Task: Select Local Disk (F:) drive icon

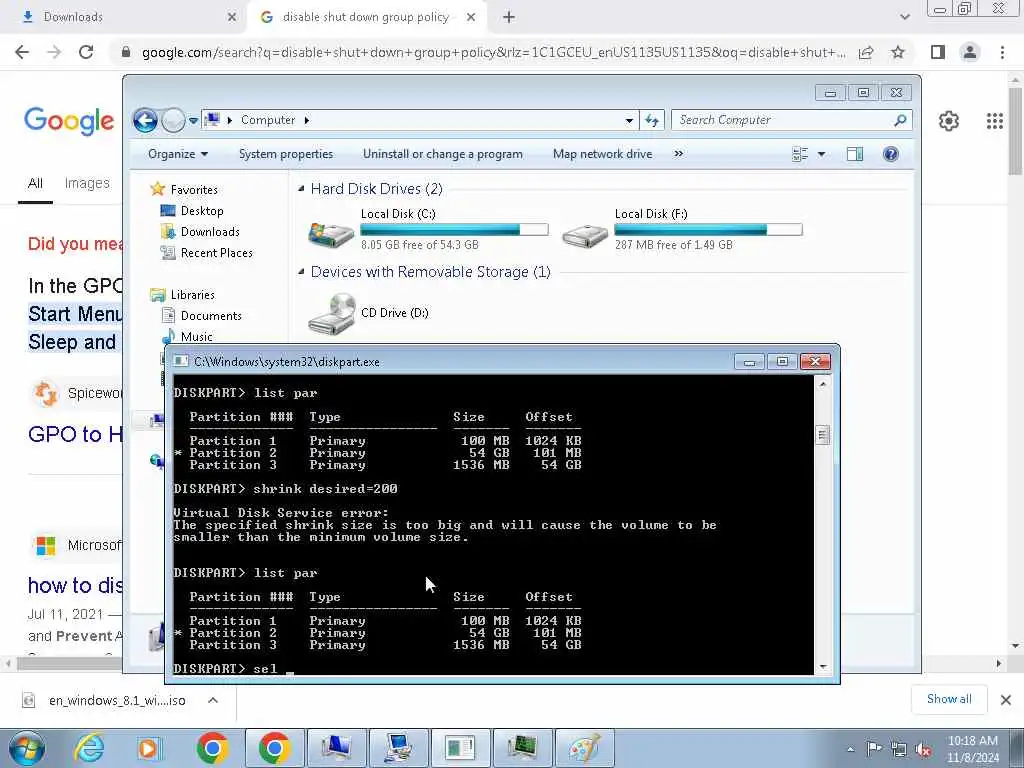Action: [585, 235]
